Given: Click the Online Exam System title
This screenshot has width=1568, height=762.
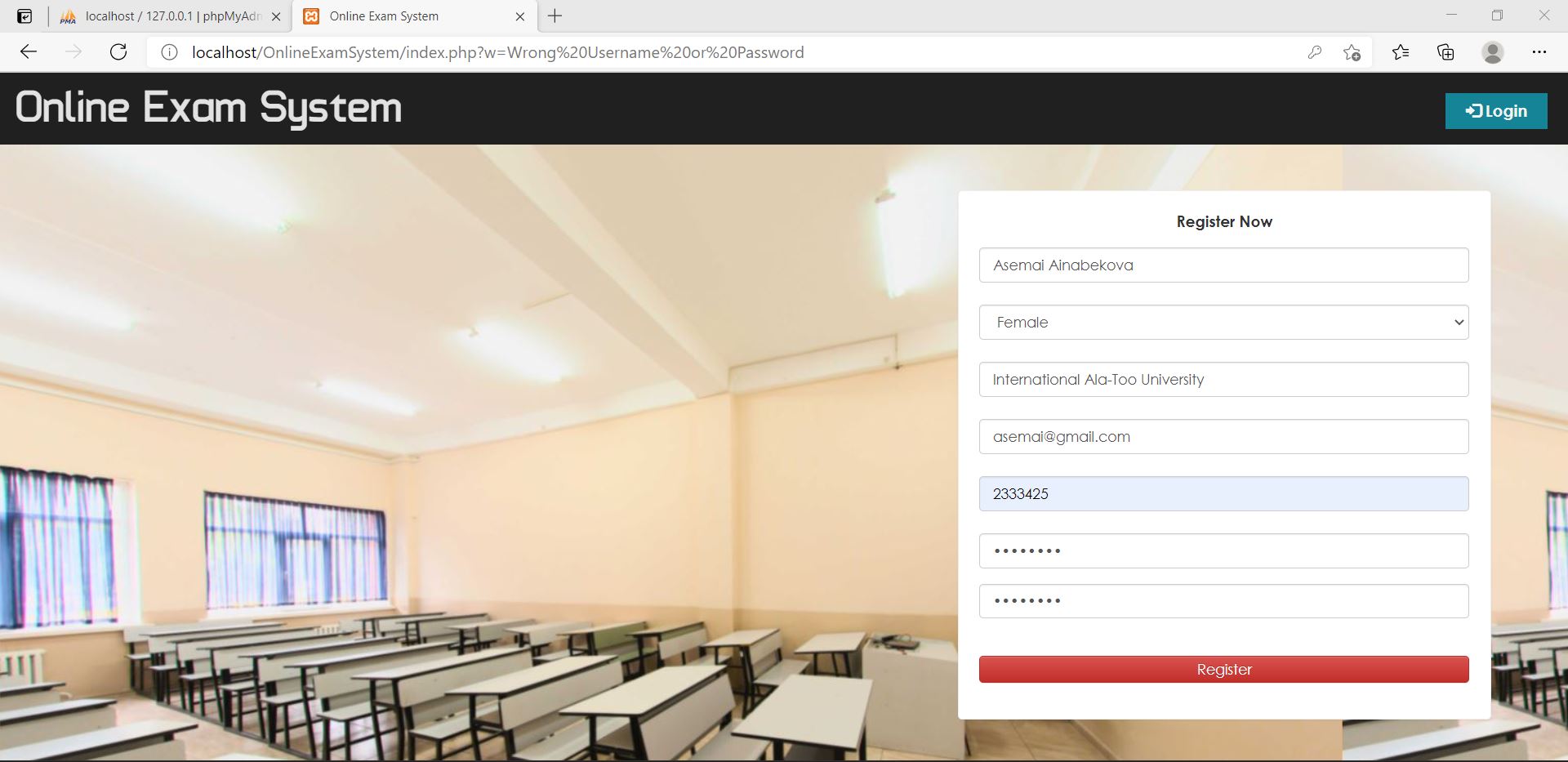Looking at the screenshot, I should point(208,108).
